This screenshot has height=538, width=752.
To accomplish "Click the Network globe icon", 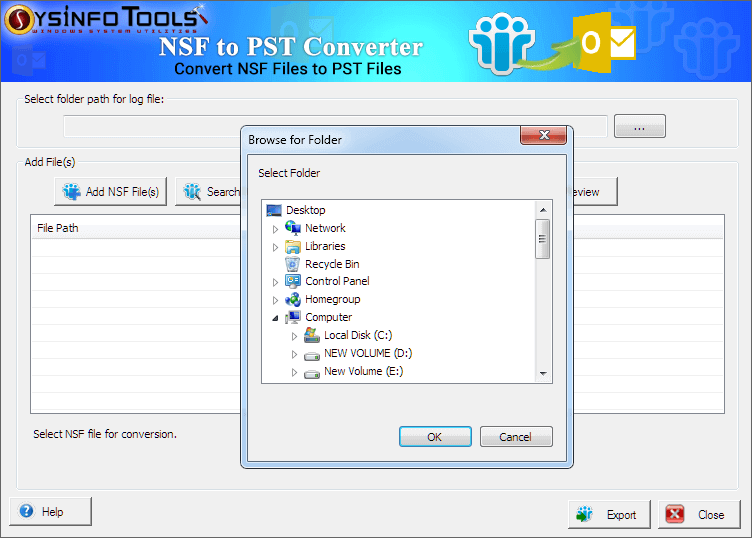I will 293,228.
